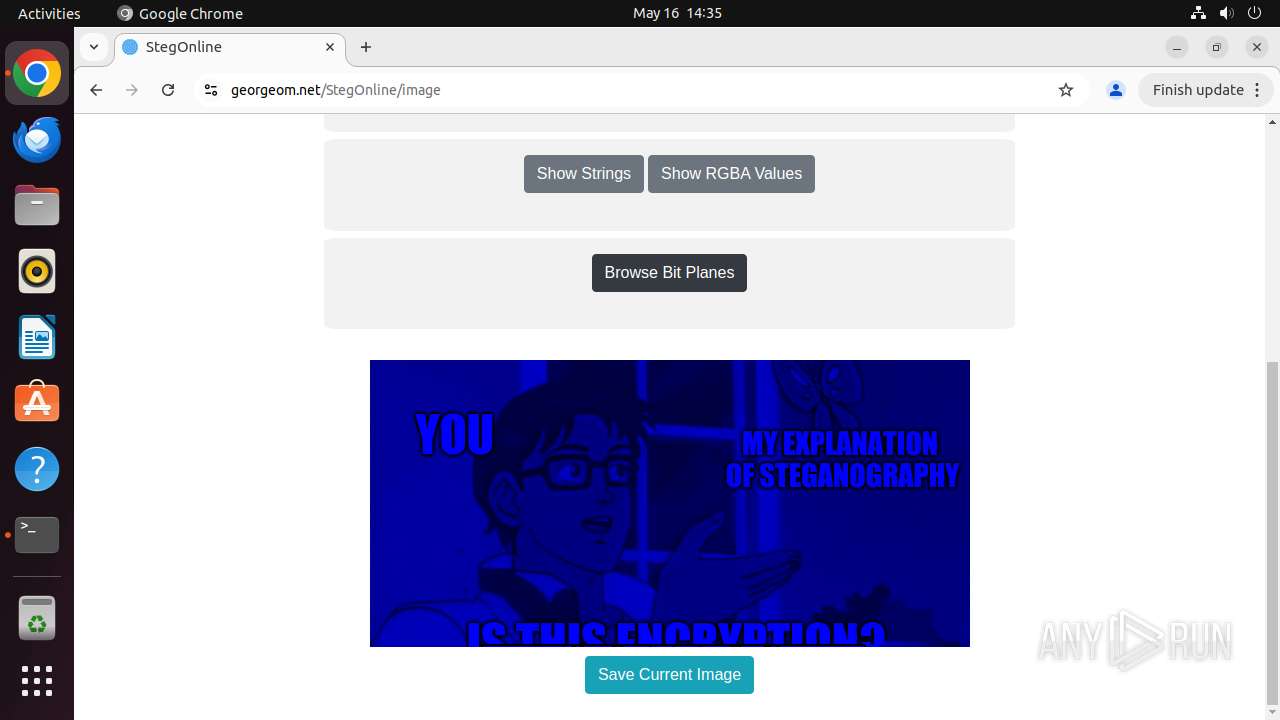
Task: Bookmark this page with the star
Action: (x=1066, y=90)
